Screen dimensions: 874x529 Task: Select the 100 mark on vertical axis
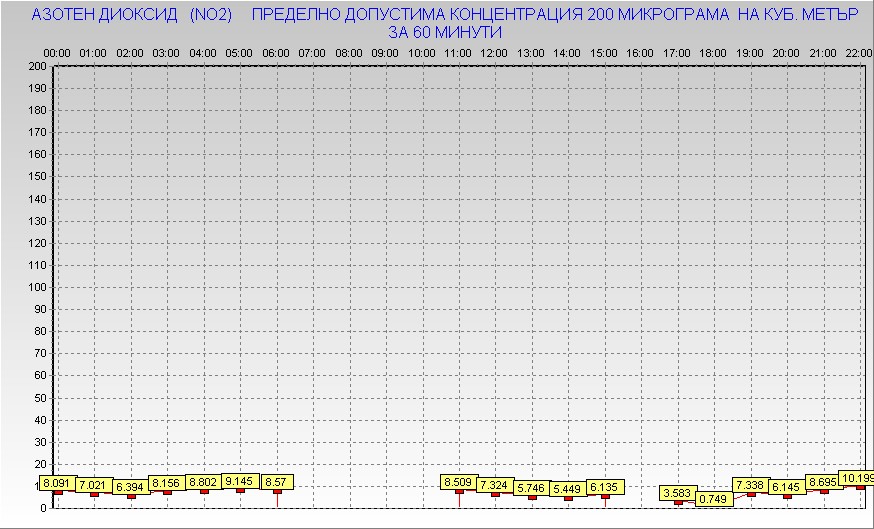coord(38,287)
